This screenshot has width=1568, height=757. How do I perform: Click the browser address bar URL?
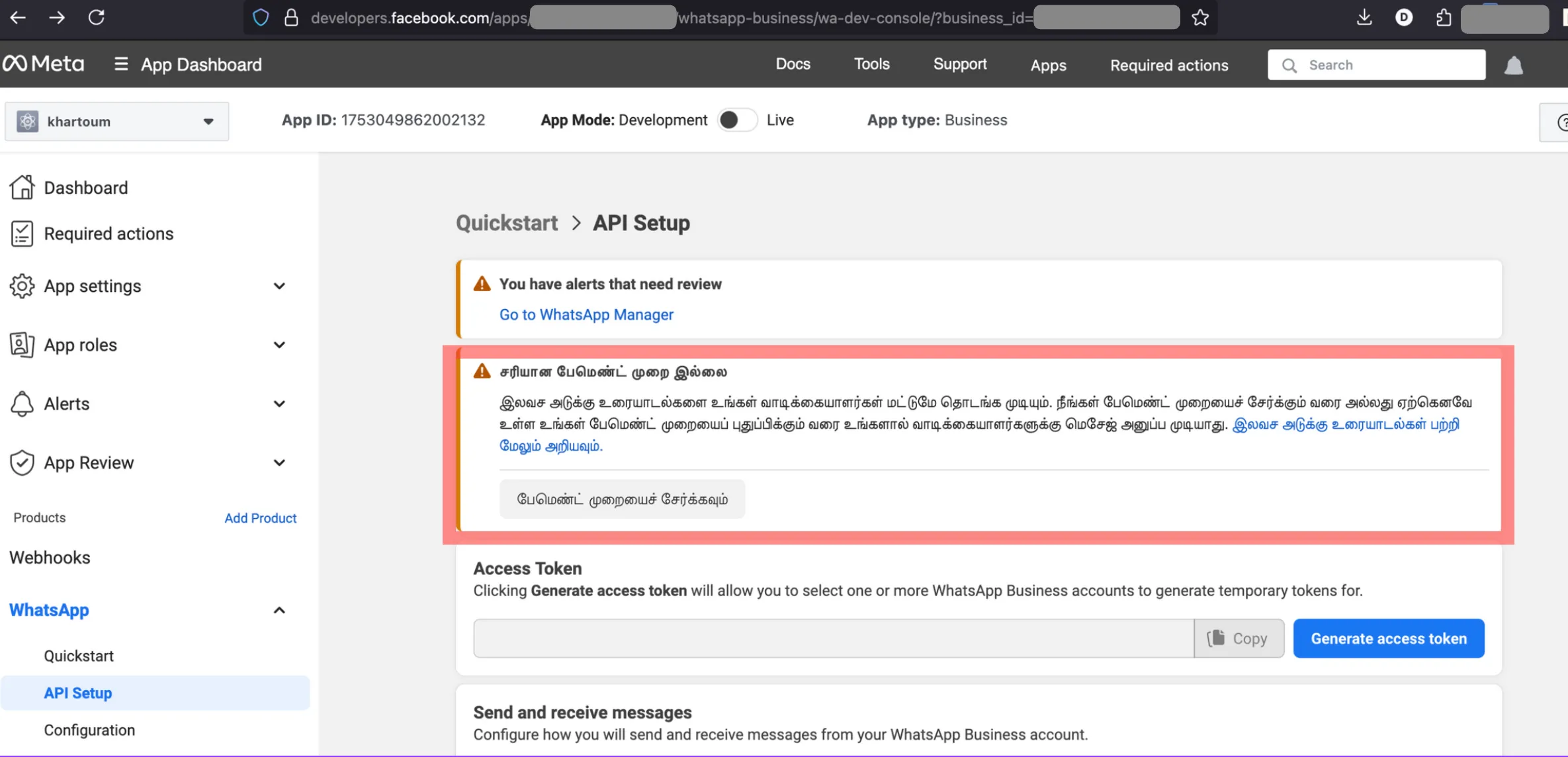click(x=730, y=18)
